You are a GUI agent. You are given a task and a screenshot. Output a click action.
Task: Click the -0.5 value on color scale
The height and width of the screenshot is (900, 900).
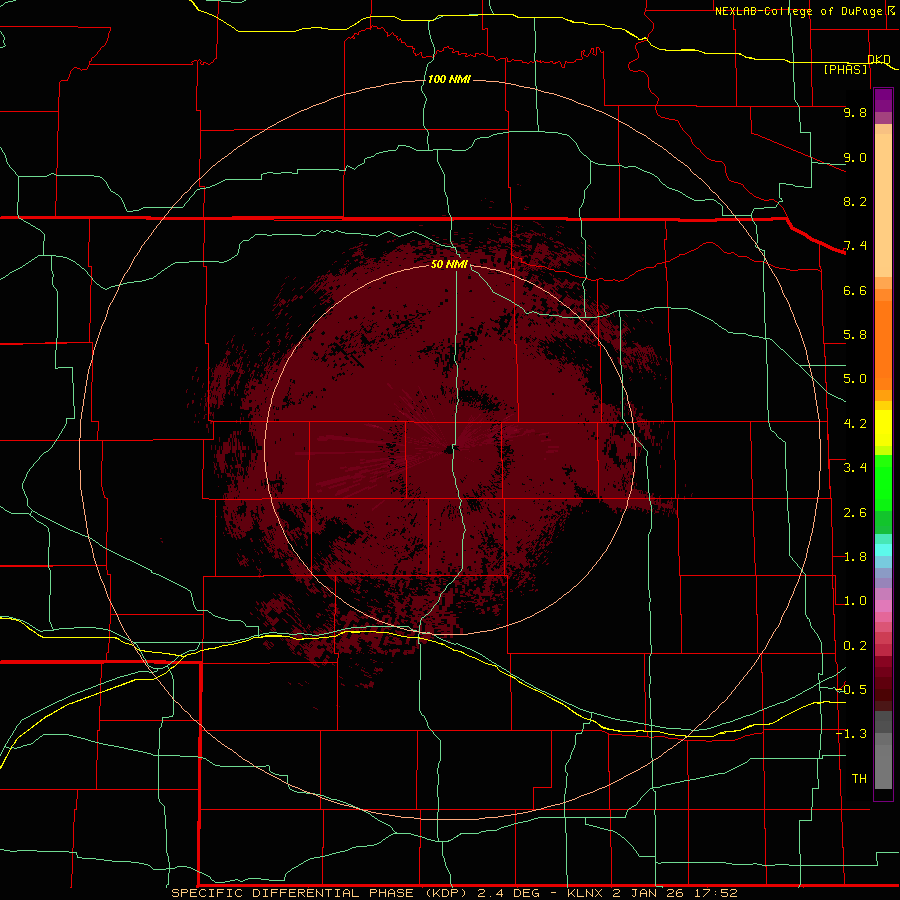852,690
